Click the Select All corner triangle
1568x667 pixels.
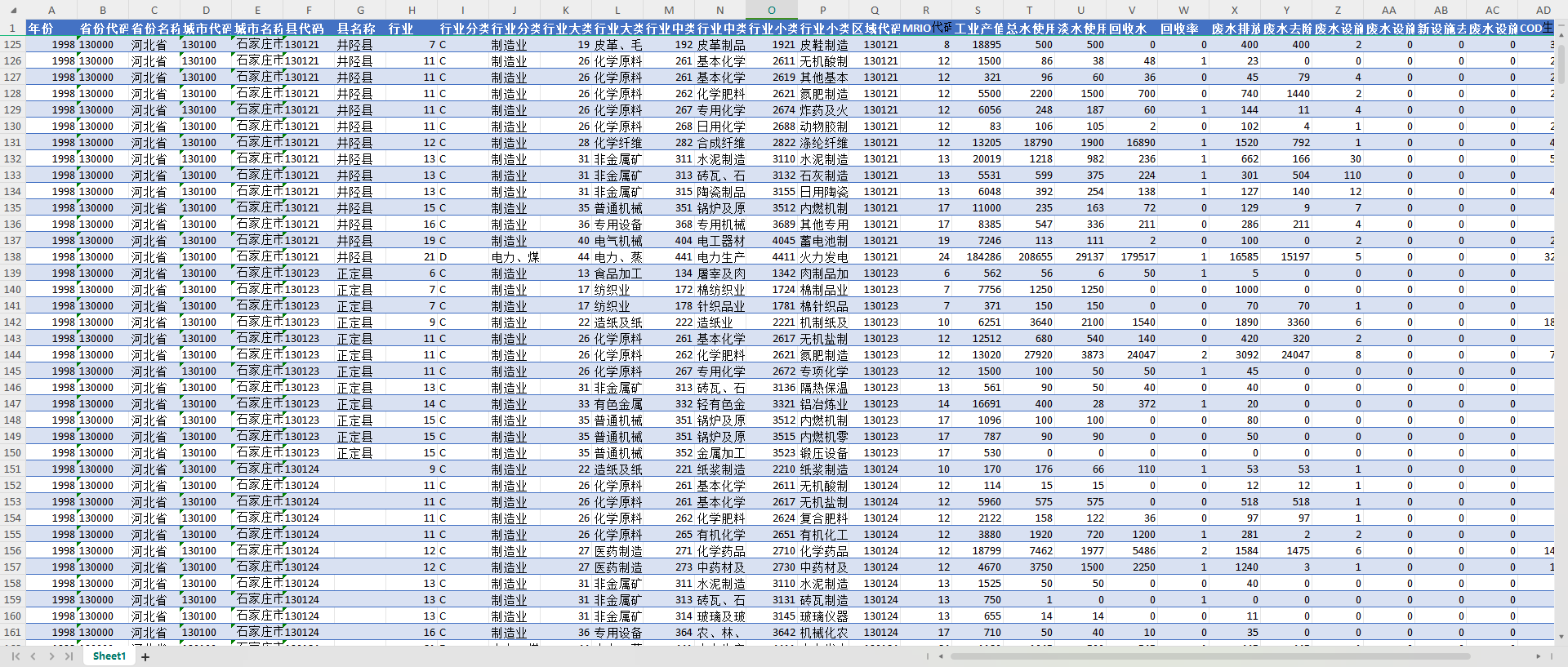point(12,11)
